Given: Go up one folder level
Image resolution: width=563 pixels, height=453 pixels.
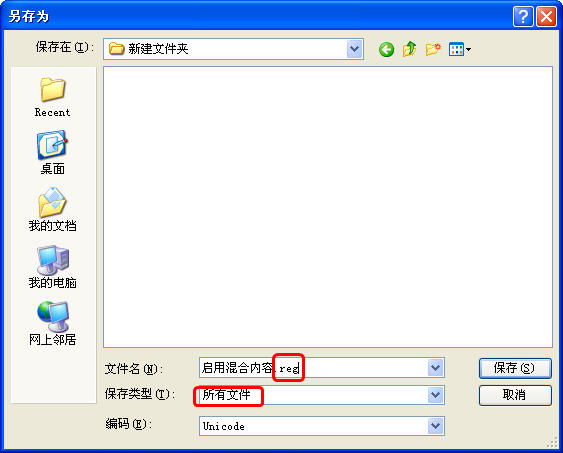Looking at the screenshot, I should [409, 49].
